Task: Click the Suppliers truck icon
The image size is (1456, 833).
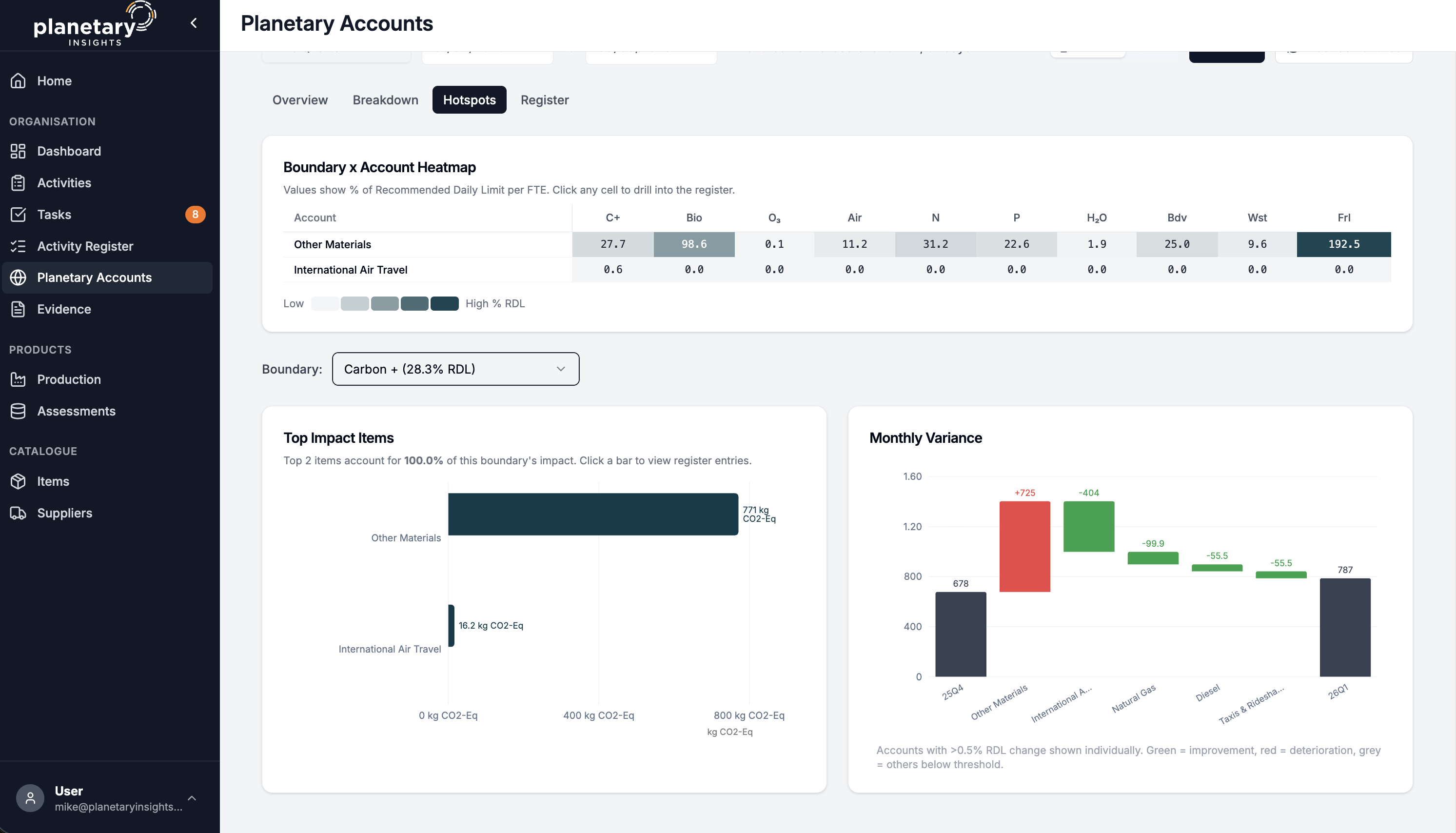Action: (19, 513)
